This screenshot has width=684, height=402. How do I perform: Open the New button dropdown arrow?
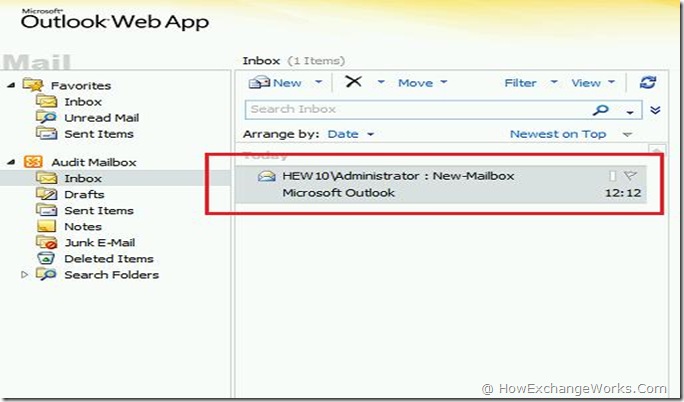pos(318,82)
